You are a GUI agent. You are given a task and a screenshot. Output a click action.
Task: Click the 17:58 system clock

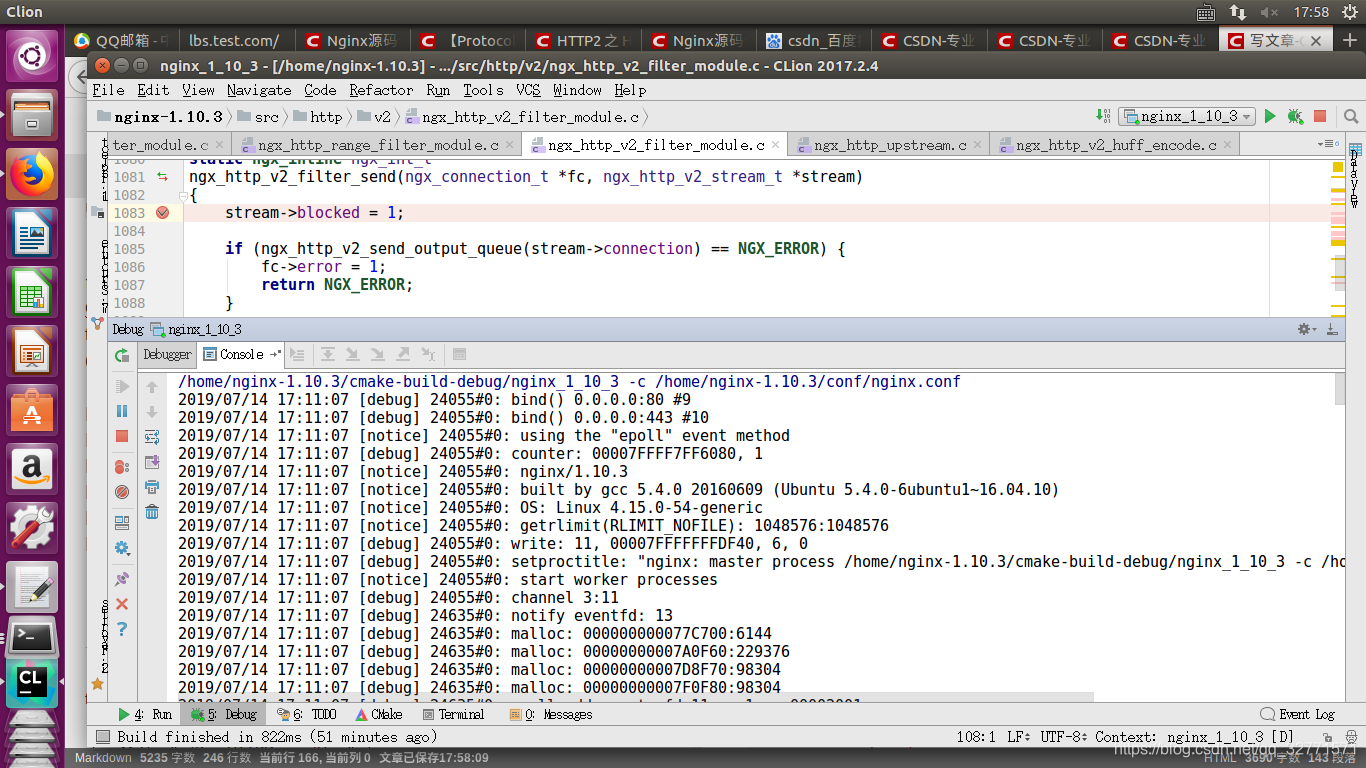click(x=1311, y=12)
